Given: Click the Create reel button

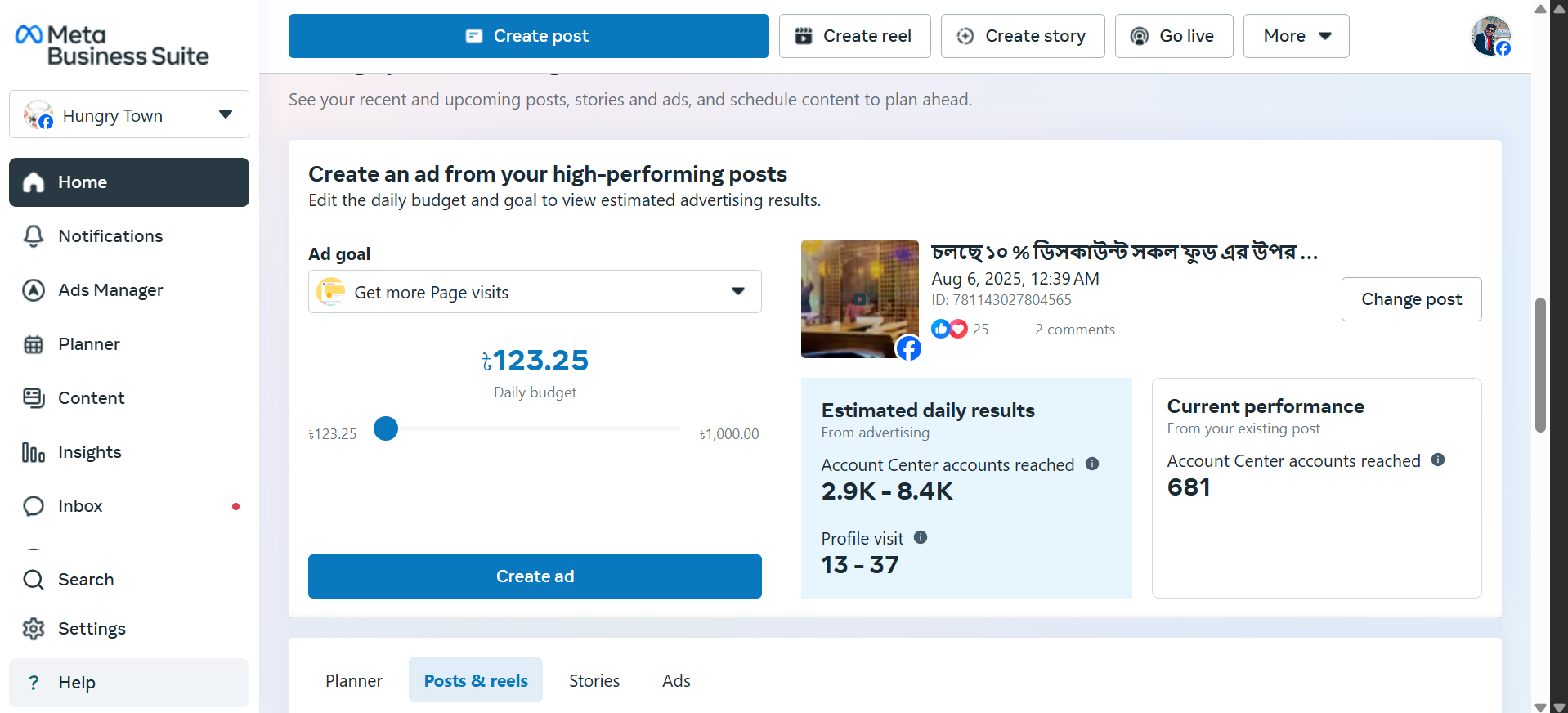Looking at the screenshot, I should pyautogui.click(x=854, y=36).
